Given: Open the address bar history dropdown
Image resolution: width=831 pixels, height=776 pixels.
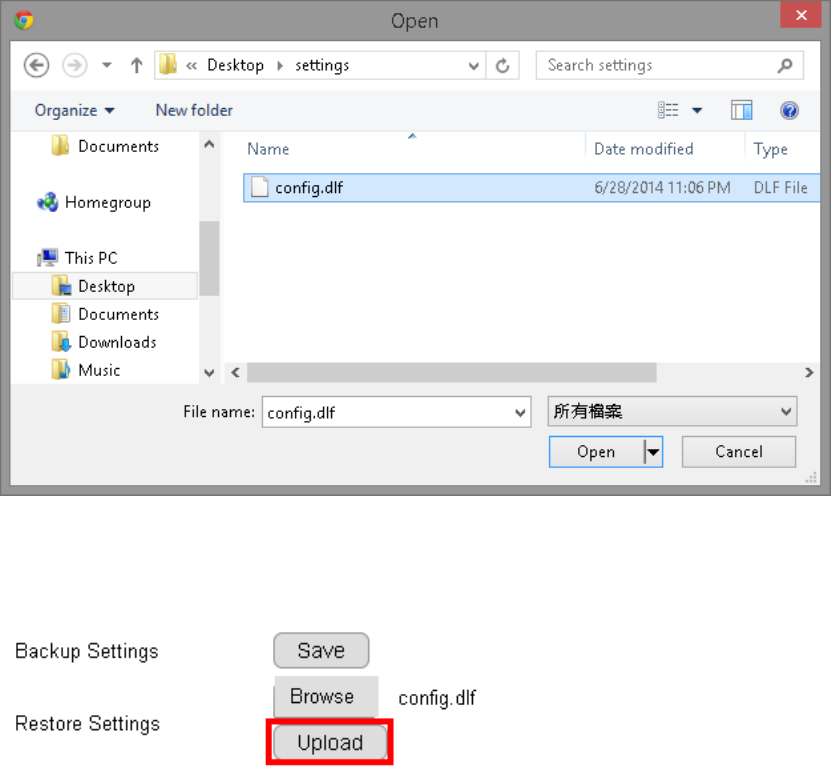Looking at the screenshot, I should [x=473, y=66].
